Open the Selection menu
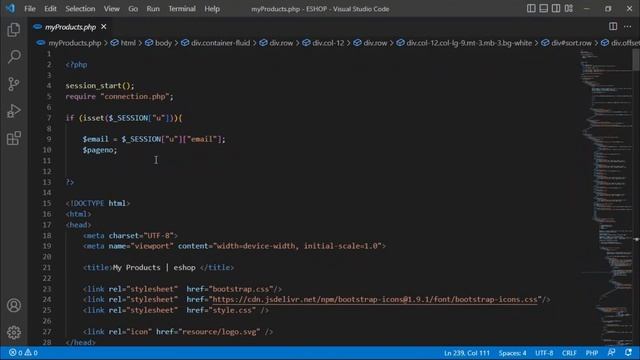Viewport: 640px width, 360px height. coord(80,9)
